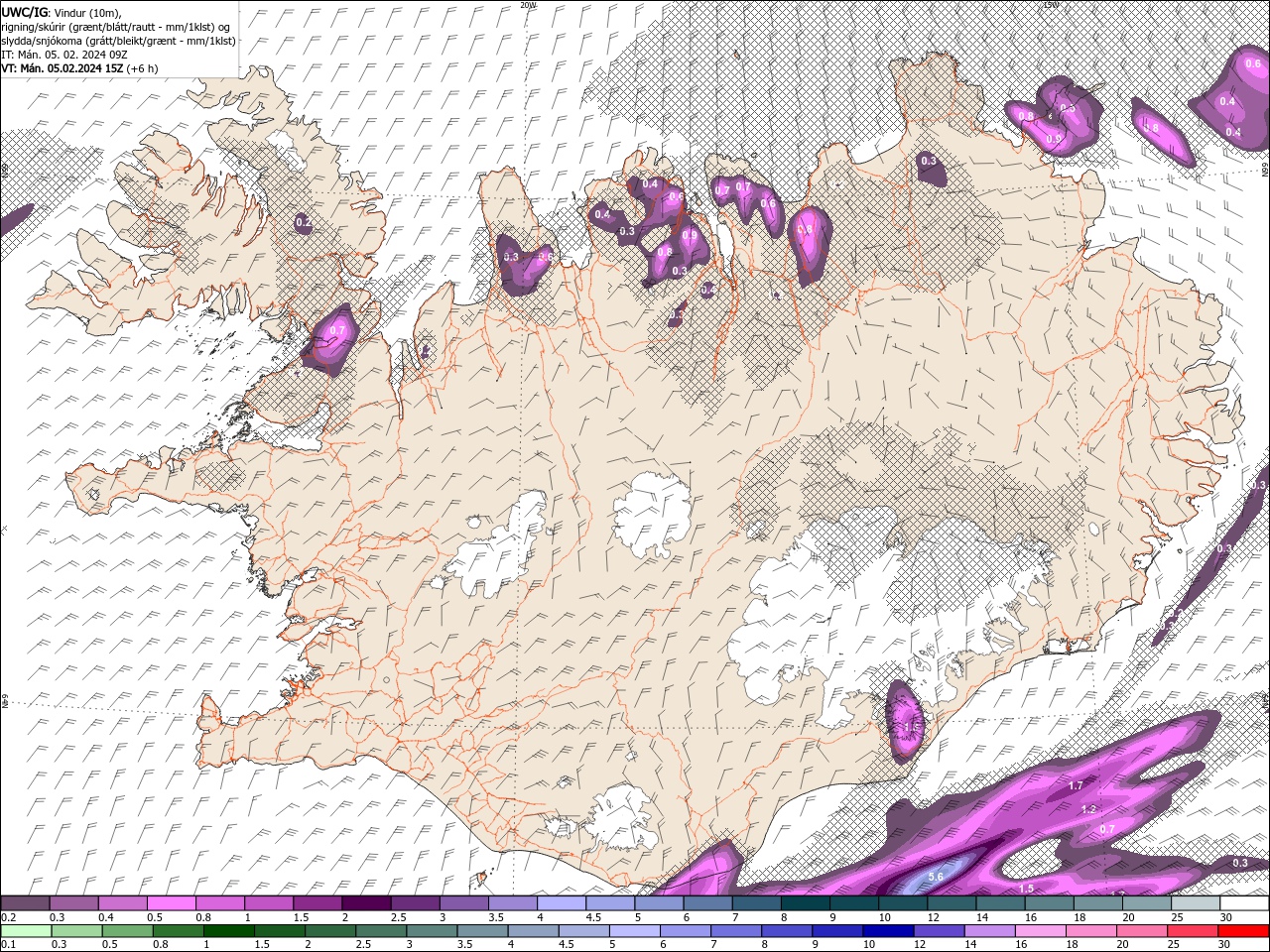Select the lavender upper swatch between 4 and 4.5
1270x952 pixels.
pyautogui.click(x=562, y=903)
